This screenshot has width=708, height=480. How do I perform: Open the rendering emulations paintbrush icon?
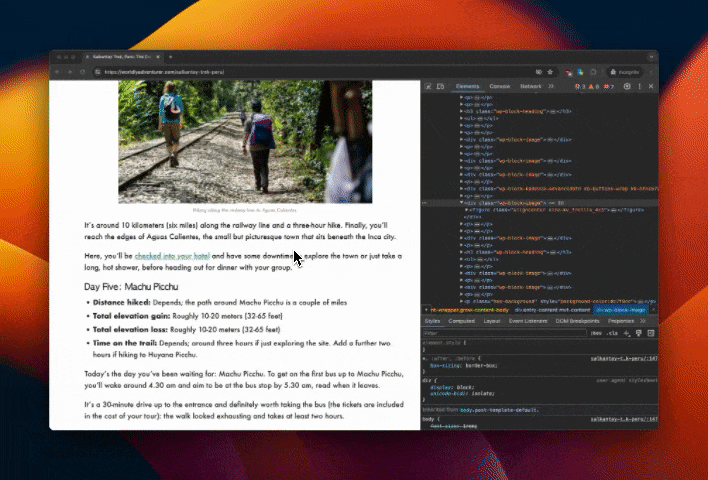pyautogui.click(x=638, y=333)
